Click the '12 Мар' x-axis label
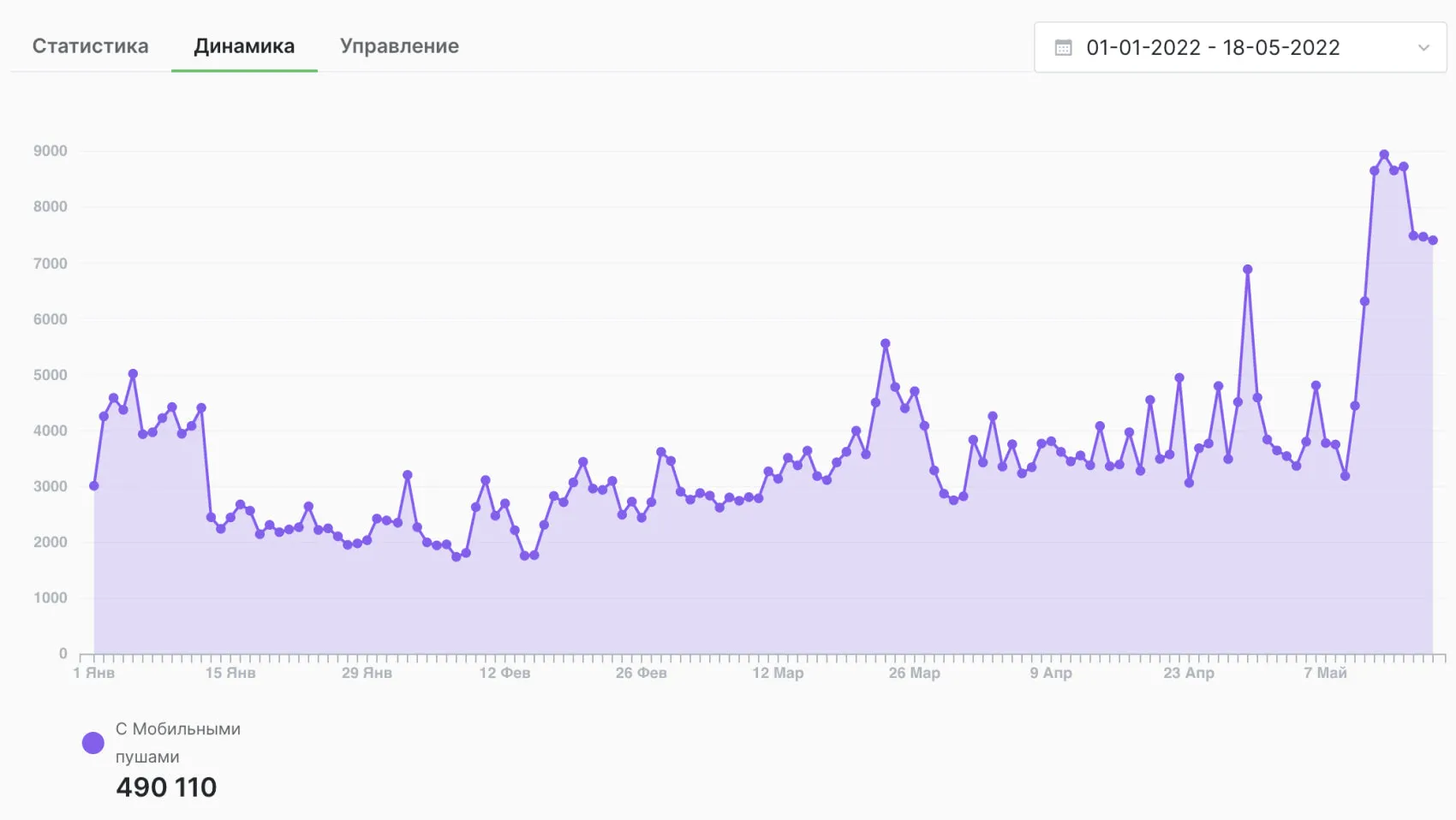This screenshot has height=820, width=1456. 778,673
